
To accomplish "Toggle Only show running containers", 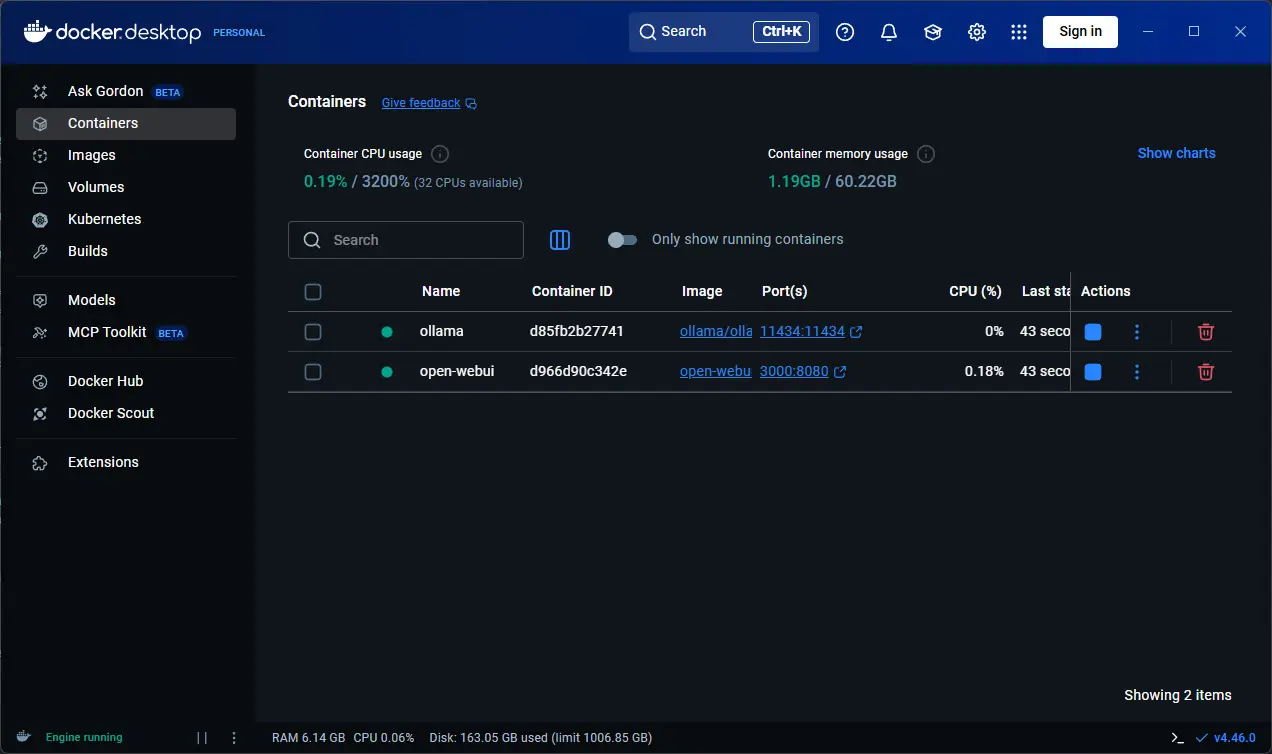I will point(622,240).
